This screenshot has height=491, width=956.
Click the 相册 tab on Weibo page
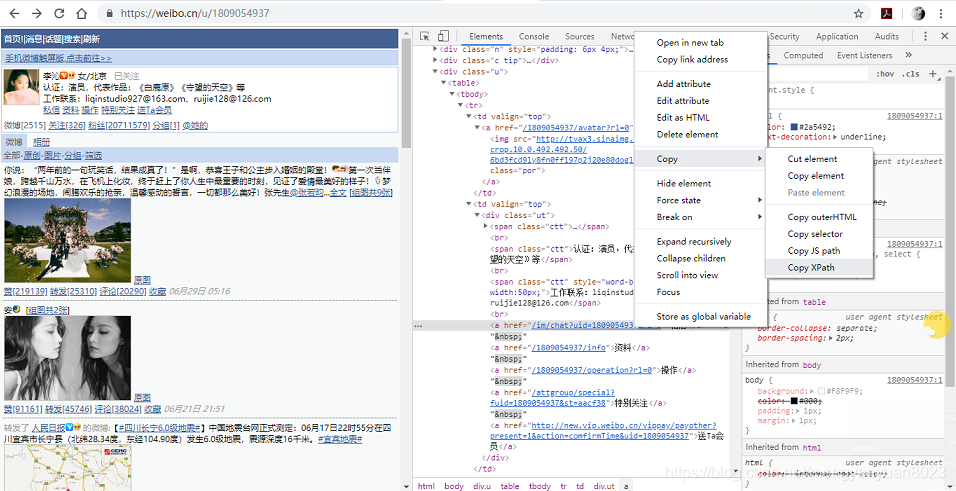point(41,142)
